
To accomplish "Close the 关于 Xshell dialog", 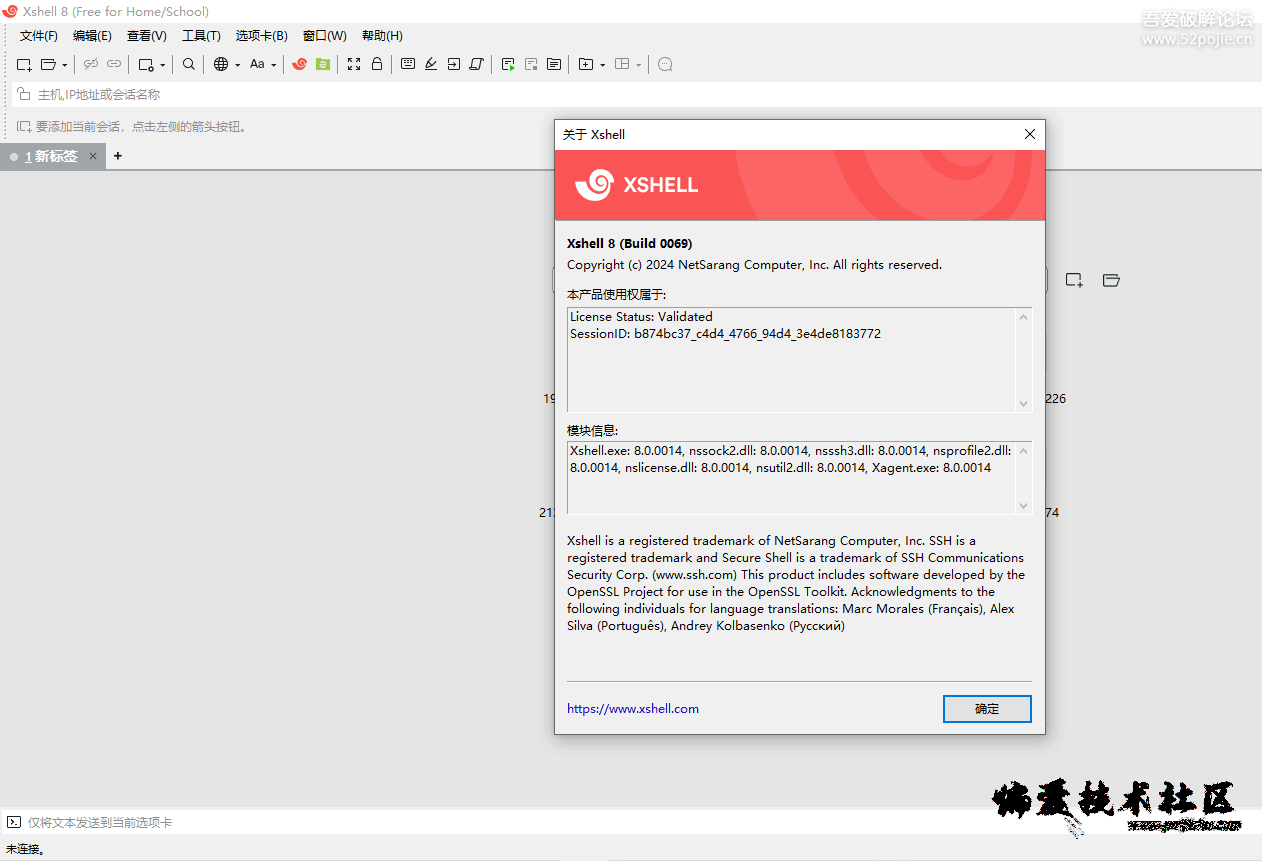I will (1030, 134).
